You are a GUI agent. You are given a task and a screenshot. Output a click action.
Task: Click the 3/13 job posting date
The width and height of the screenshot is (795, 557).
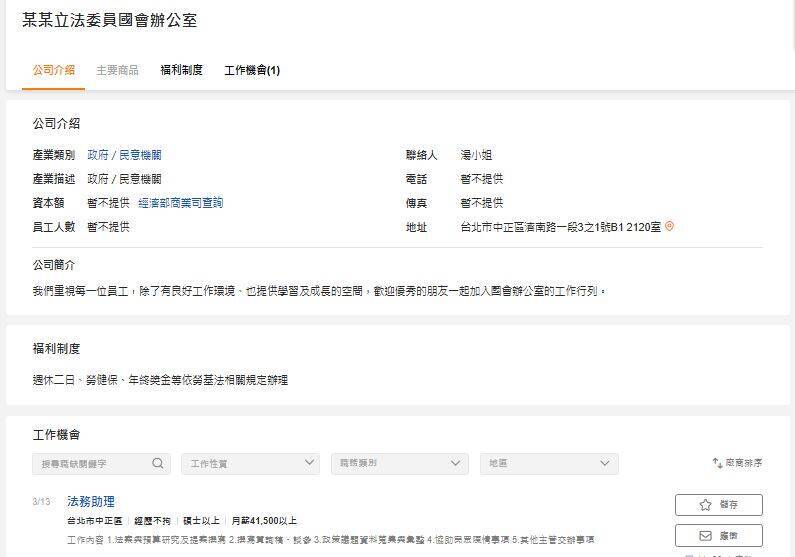(x=41, y=502)
